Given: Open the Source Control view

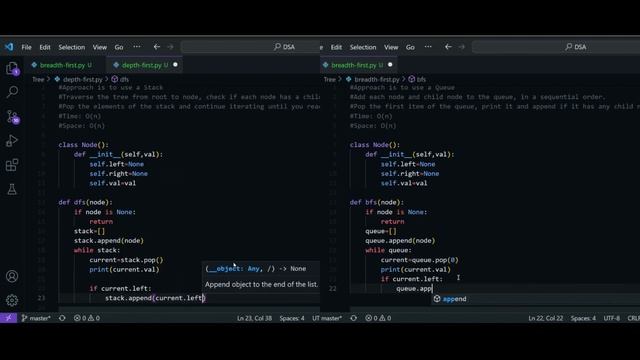Looking at the screenshot, I should coord(12,117).
